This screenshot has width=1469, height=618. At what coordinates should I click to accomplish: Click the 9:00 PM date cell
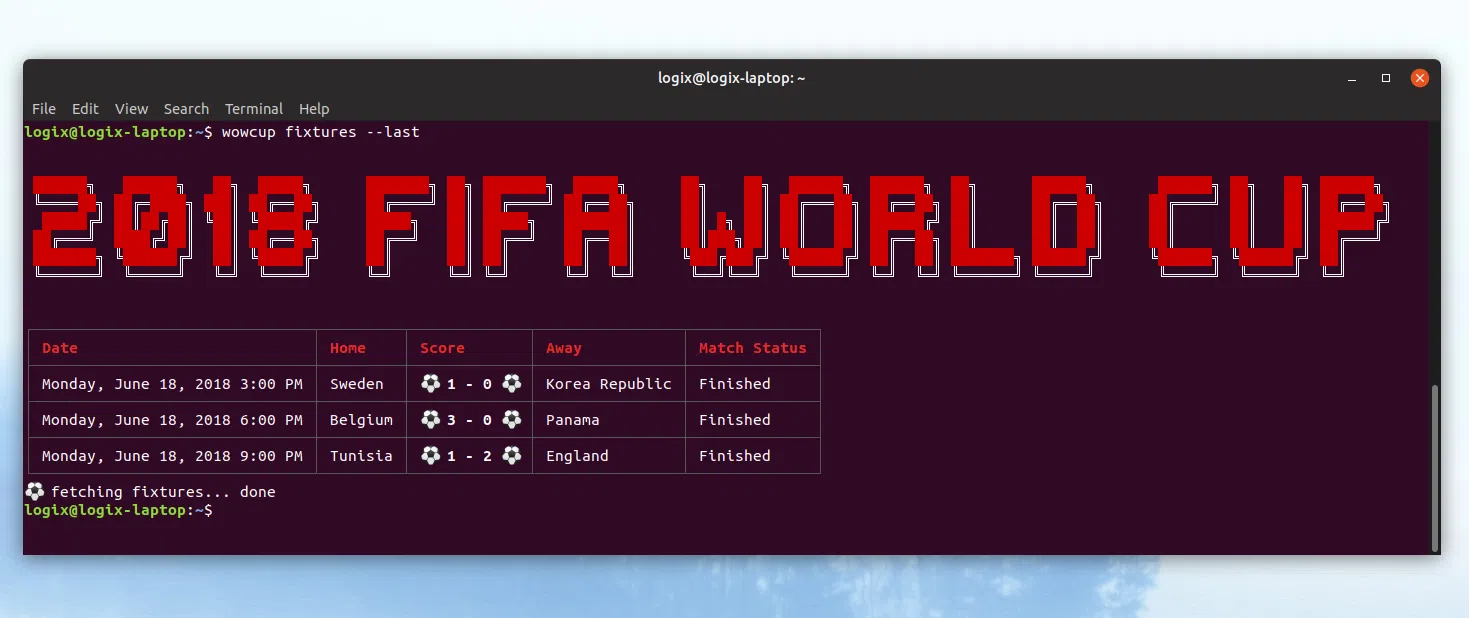pos(172,456)
